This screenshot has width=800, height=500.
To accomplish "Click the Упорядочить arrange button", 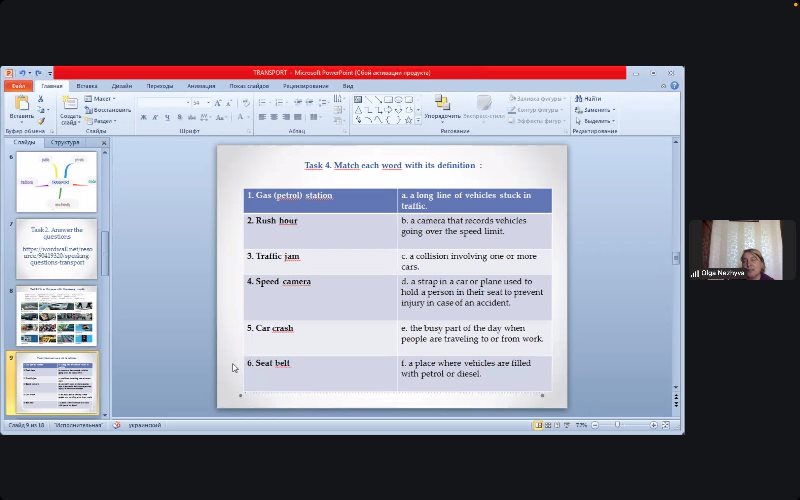I will 442,108.
